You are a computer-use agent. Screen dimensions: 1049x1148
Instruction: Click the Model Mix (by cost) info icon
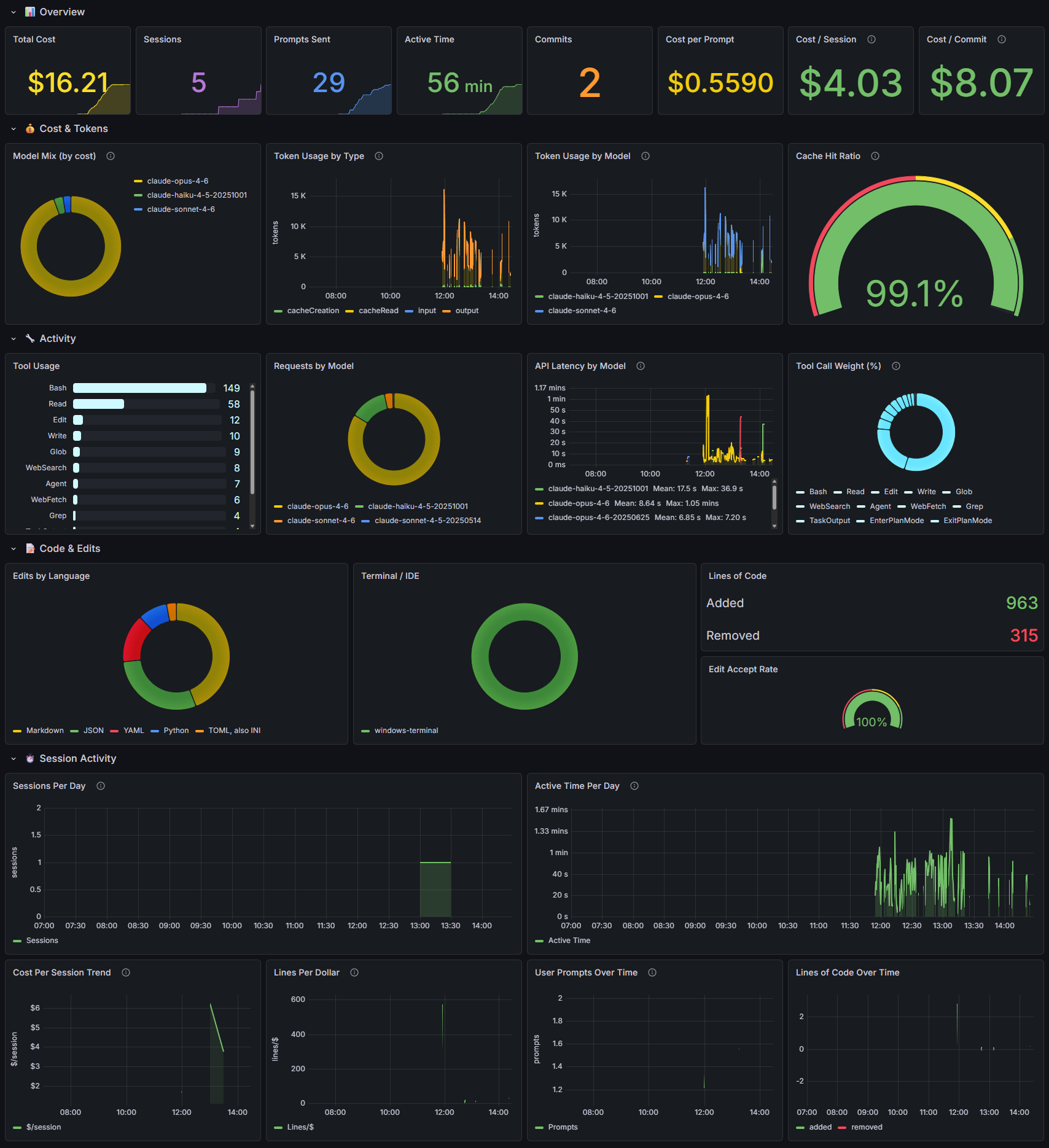111,156
